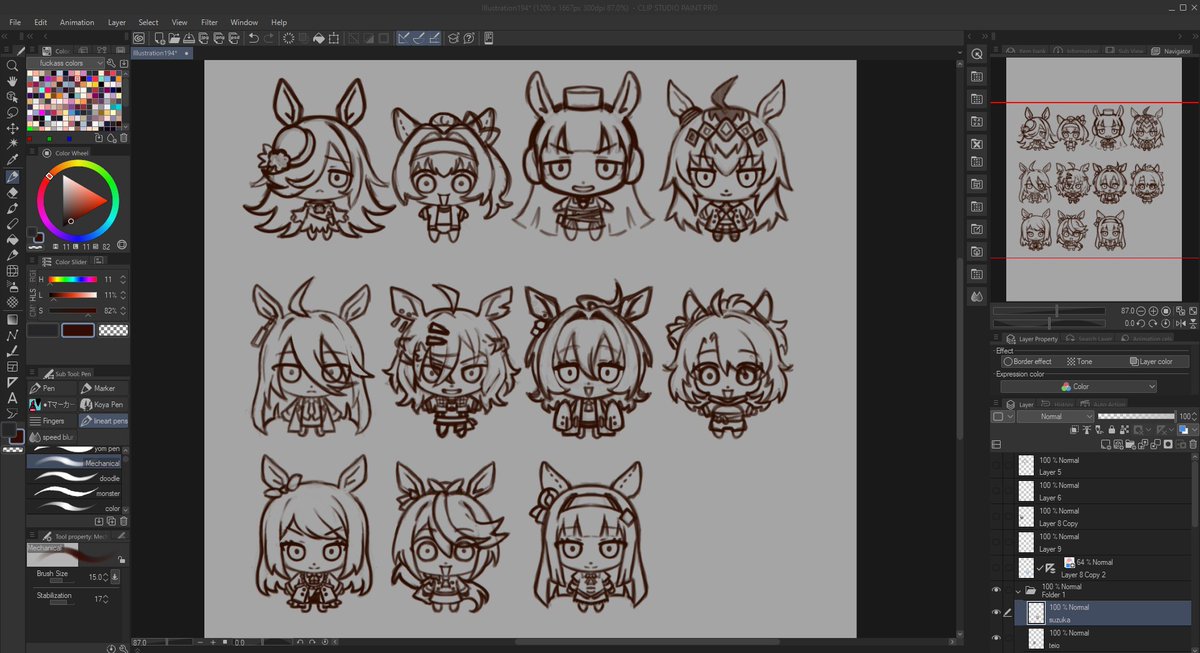Open Clip Studio launcher spiral icon
Viewport: 1200px width, 653px height.
pos(139,38)
